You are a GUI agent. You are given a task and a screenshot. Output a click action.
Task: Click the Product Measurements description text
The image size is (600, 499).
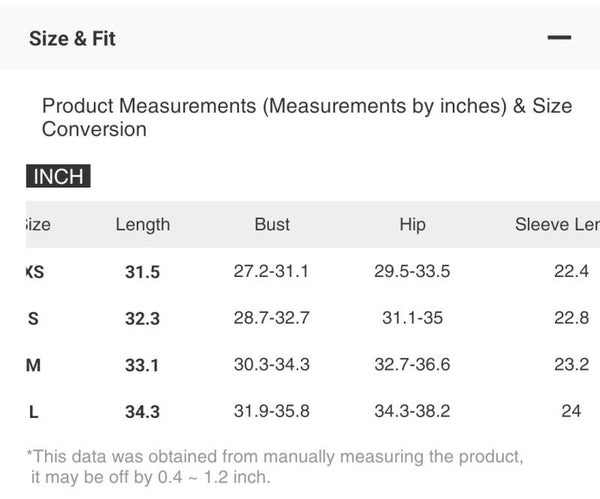tap(307, 117)
